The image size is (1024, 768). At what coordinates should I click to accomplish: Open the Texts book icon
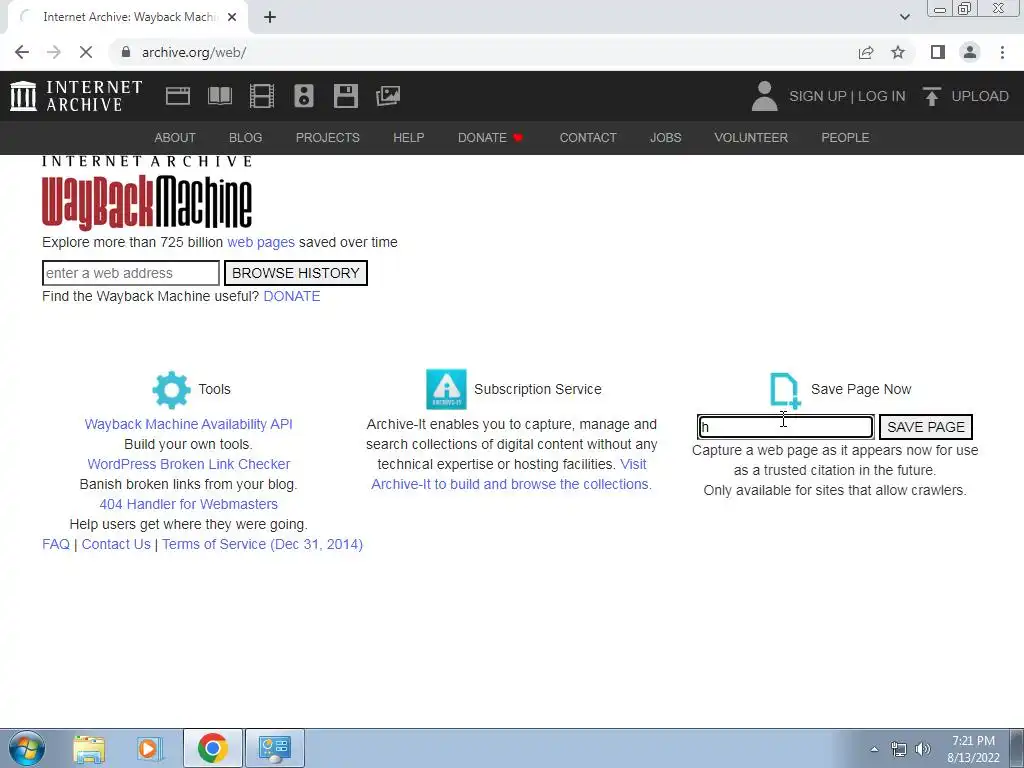pos(219,96)
